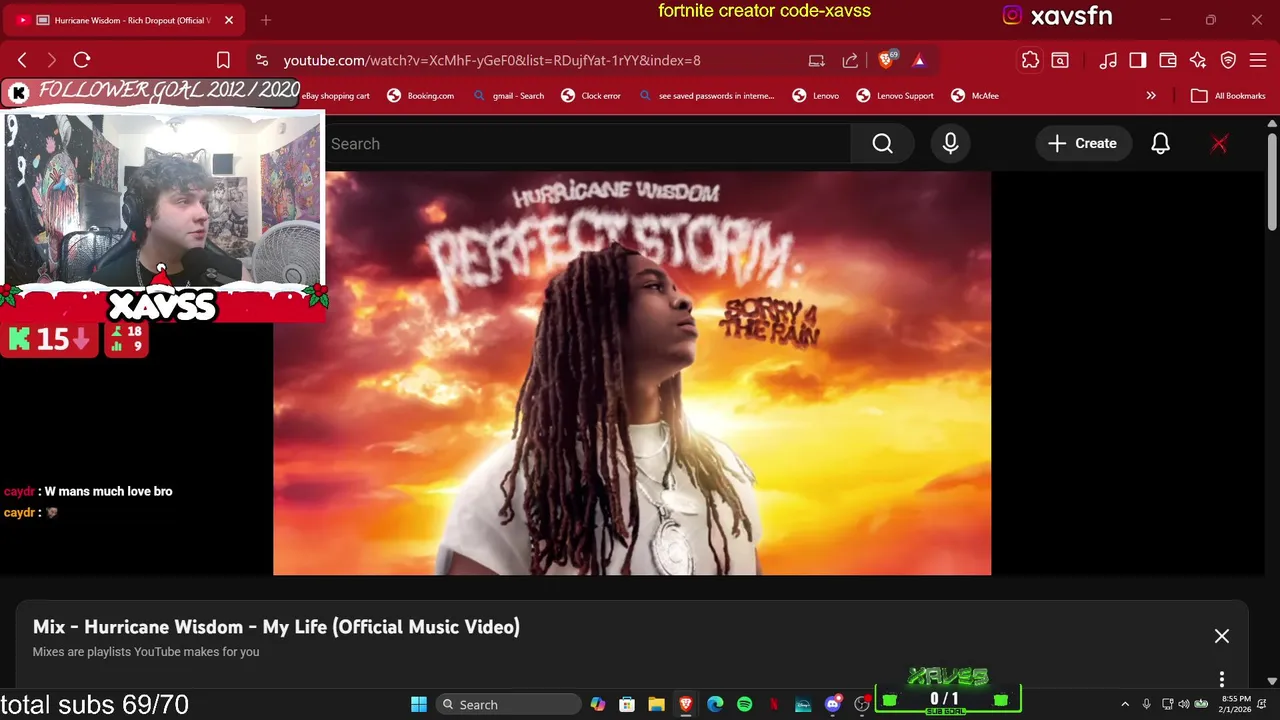1280x720 pixels.
Task: Click the system tray microphone icon
Action: (1146, 704)
